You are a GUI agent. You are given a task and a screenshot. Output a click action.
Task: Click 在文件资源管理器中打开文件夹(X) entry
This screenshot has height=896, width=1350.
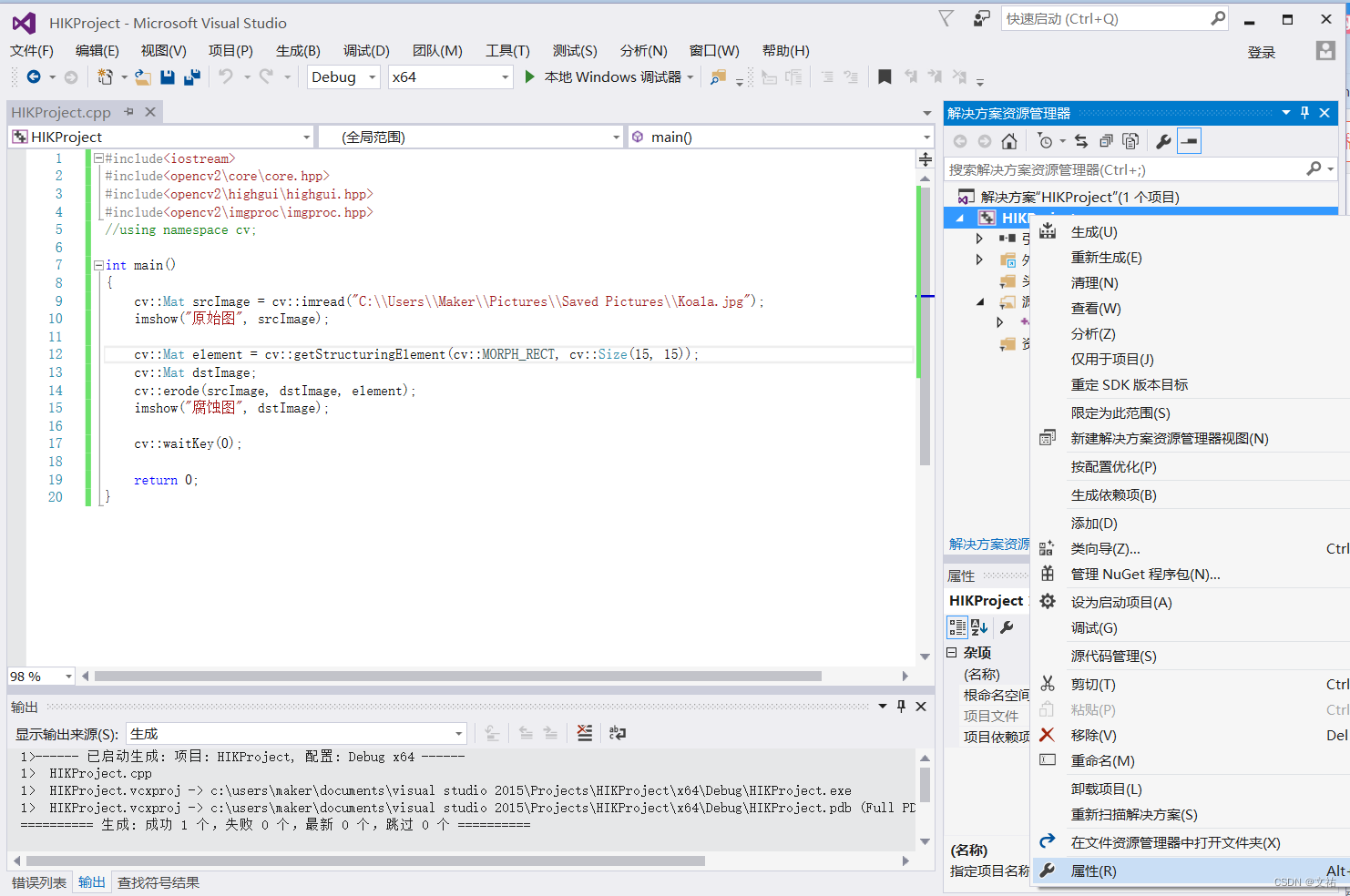[1191, 843]
